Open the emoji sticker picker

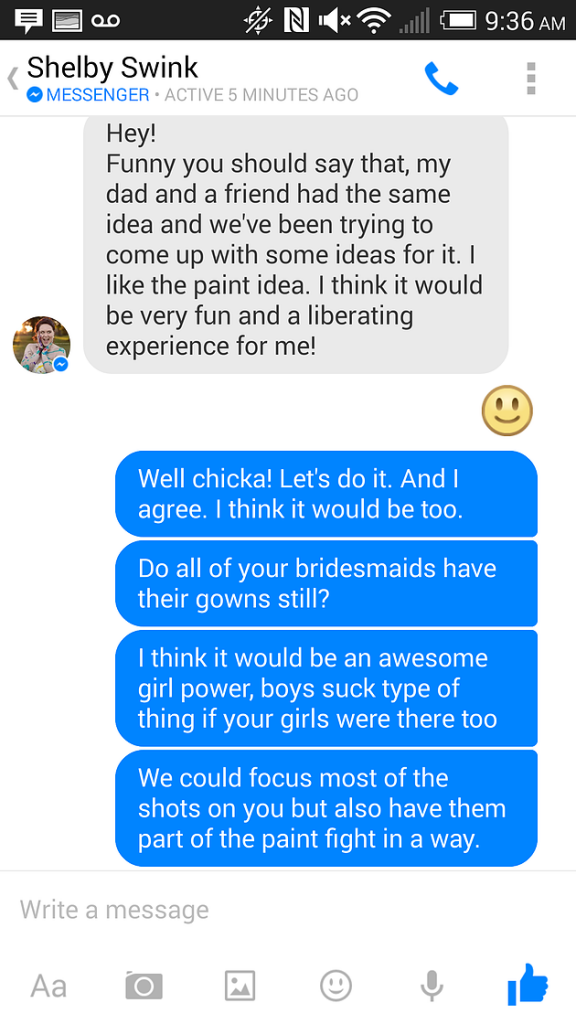coord(336,985)
